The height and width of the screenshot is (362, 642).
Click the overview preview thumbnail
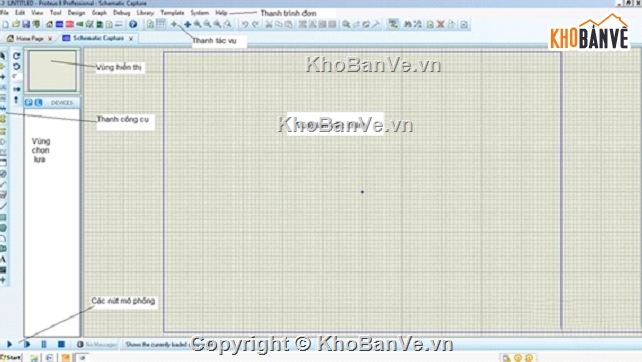(52, 70)
